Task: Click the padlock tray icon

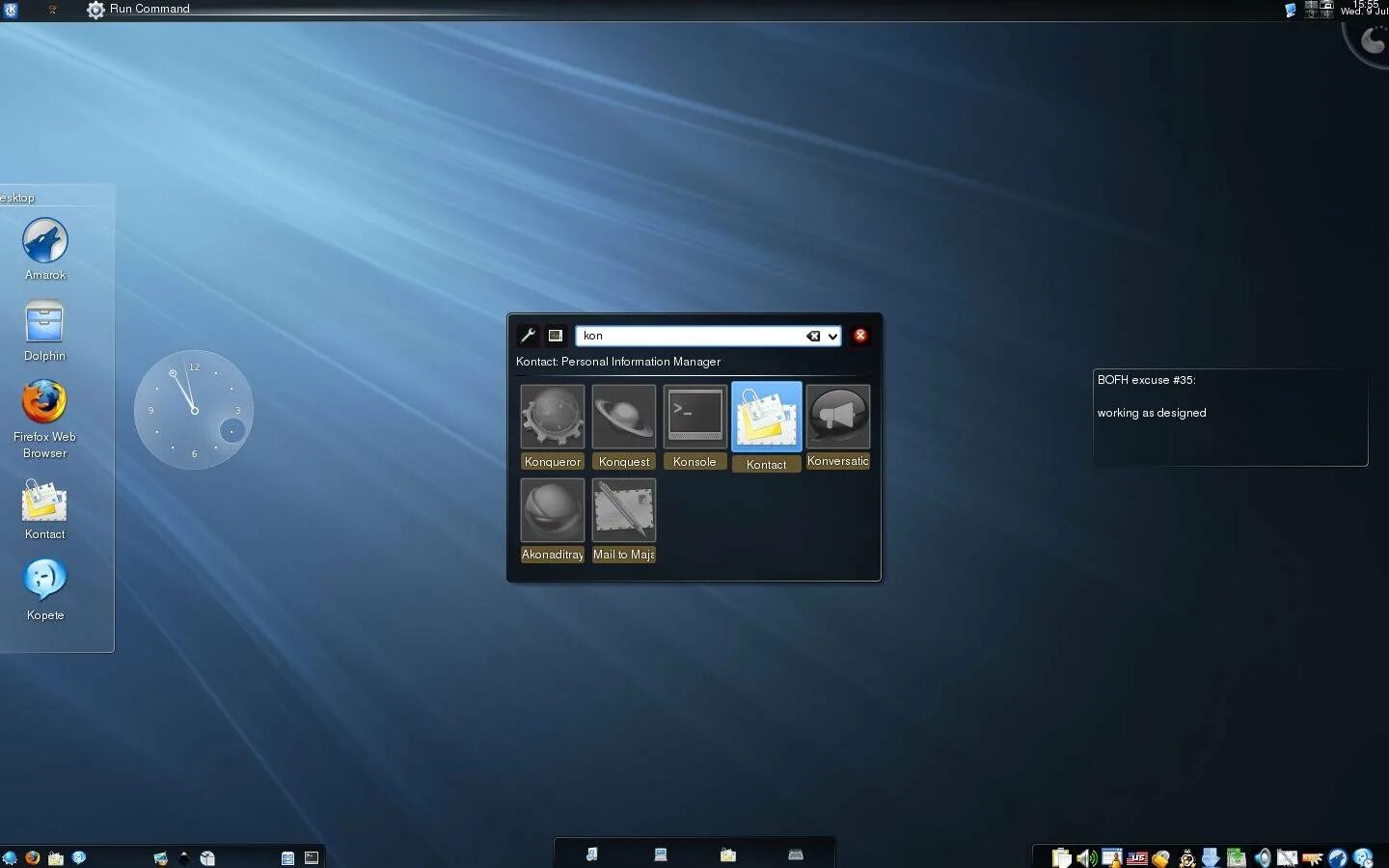Action: [1161, 858]
